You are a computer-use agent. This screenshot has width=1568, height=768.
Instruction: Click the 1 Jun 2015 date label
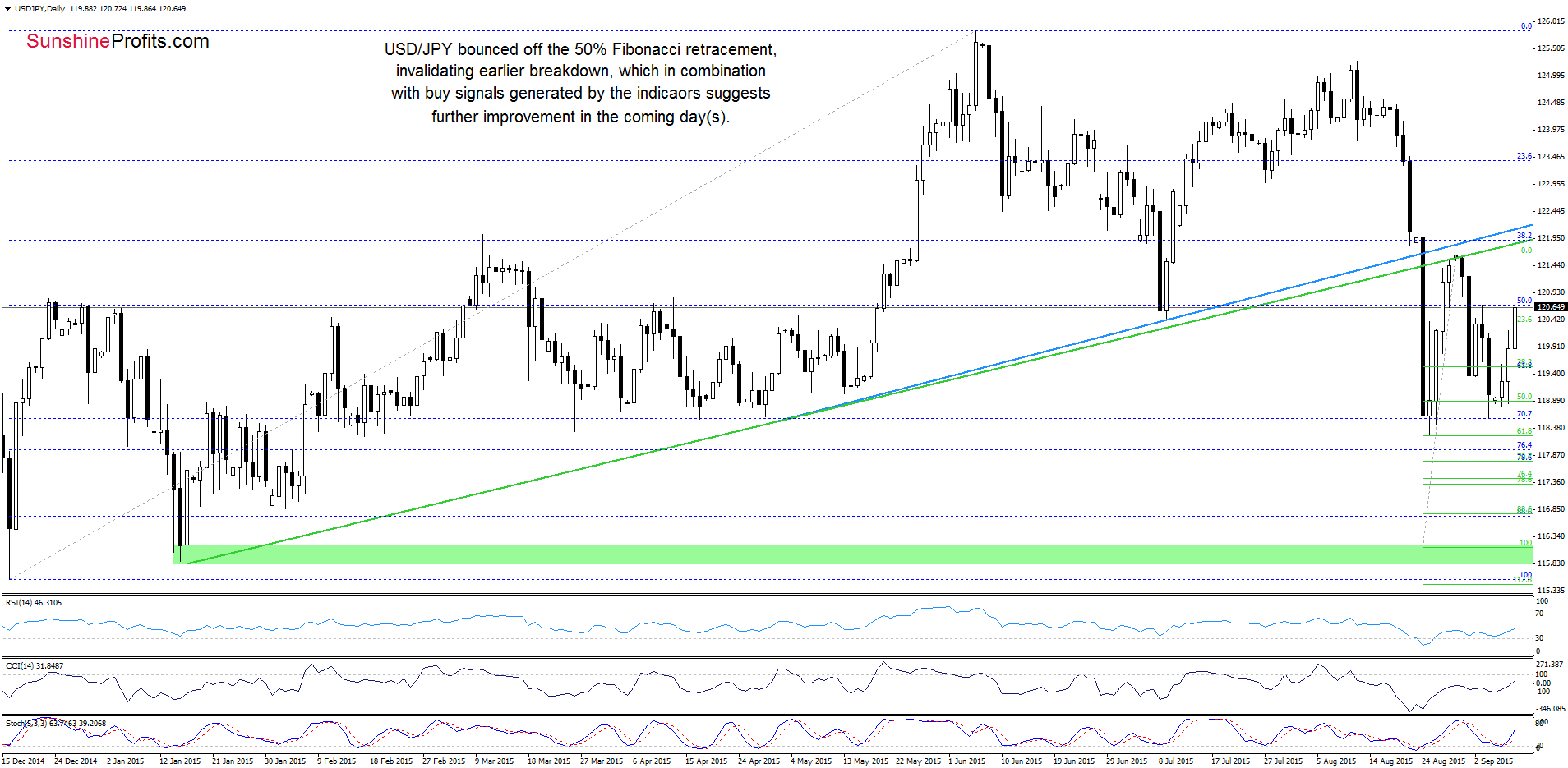click(x=967, y=761)
